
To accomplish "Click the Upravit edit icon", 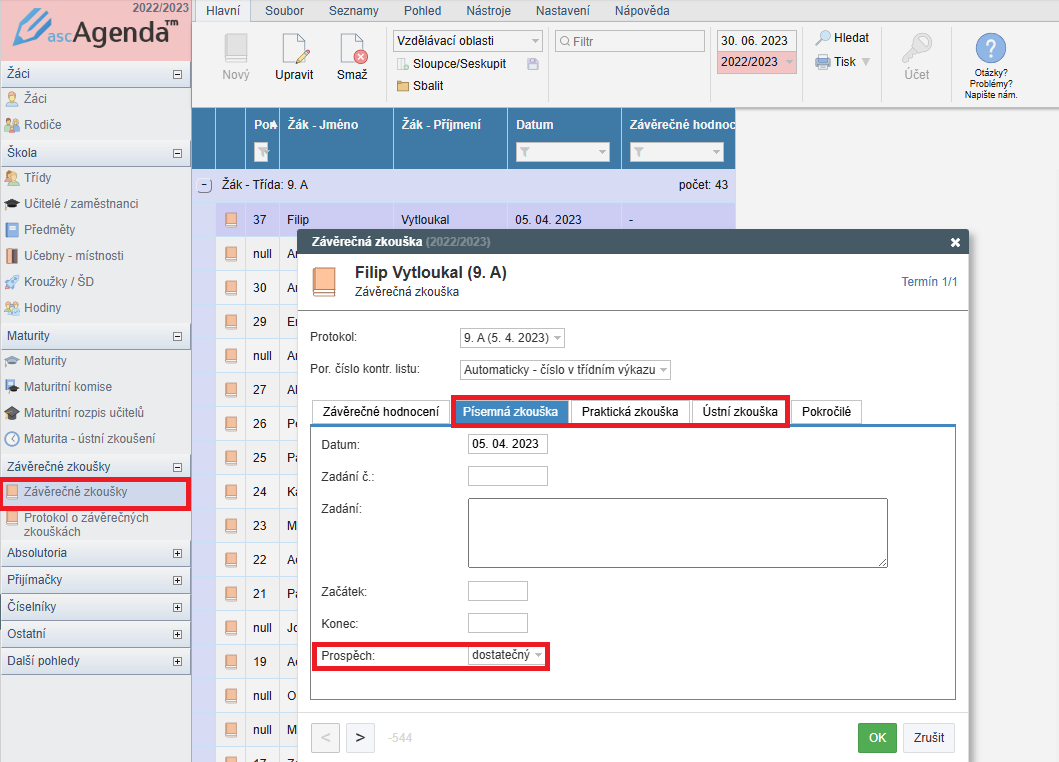I will point(294,50).
